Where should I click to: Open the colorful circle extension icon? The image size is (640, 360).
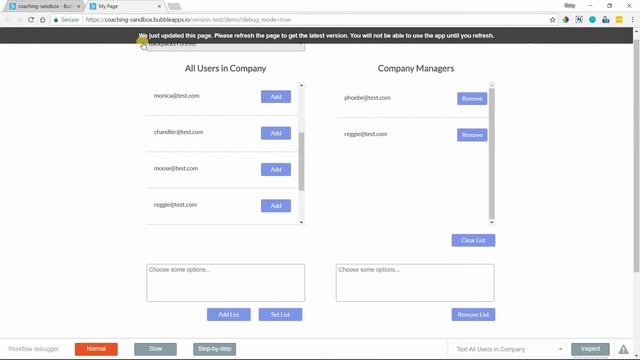point(566,20)
